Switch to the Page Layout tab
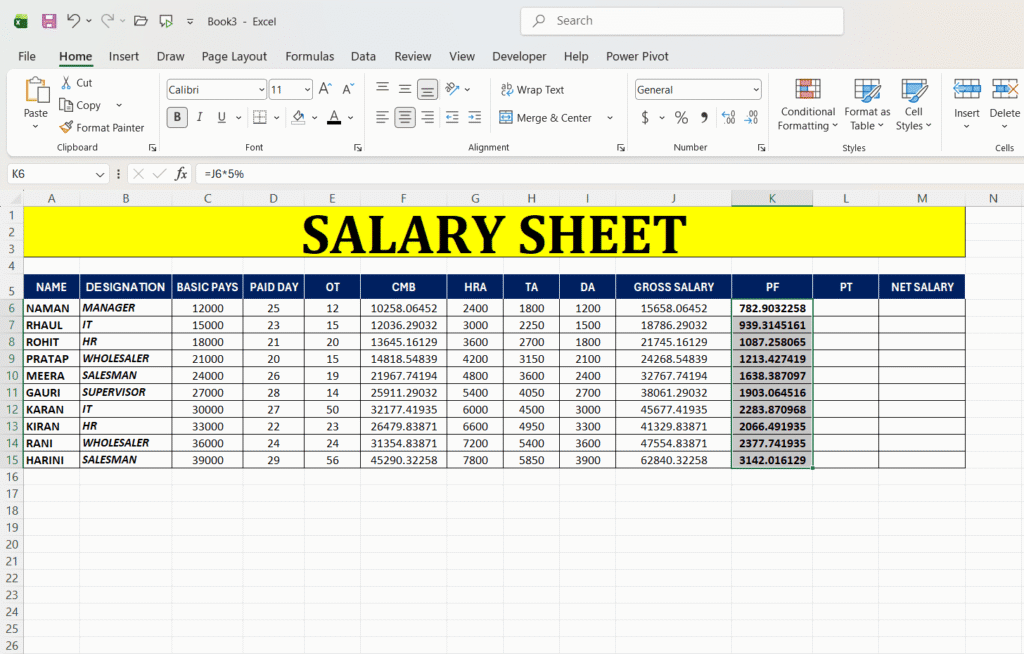Screen dimensions: 1024x654 pyautogui.click(x=234, y=56)
